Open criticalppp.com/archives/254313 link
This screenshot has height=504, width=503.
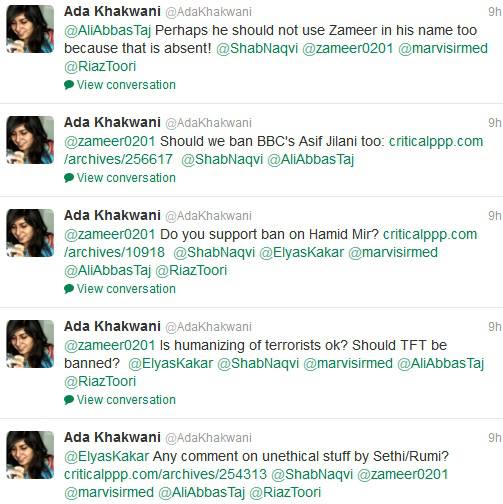(x=165, y=474)
